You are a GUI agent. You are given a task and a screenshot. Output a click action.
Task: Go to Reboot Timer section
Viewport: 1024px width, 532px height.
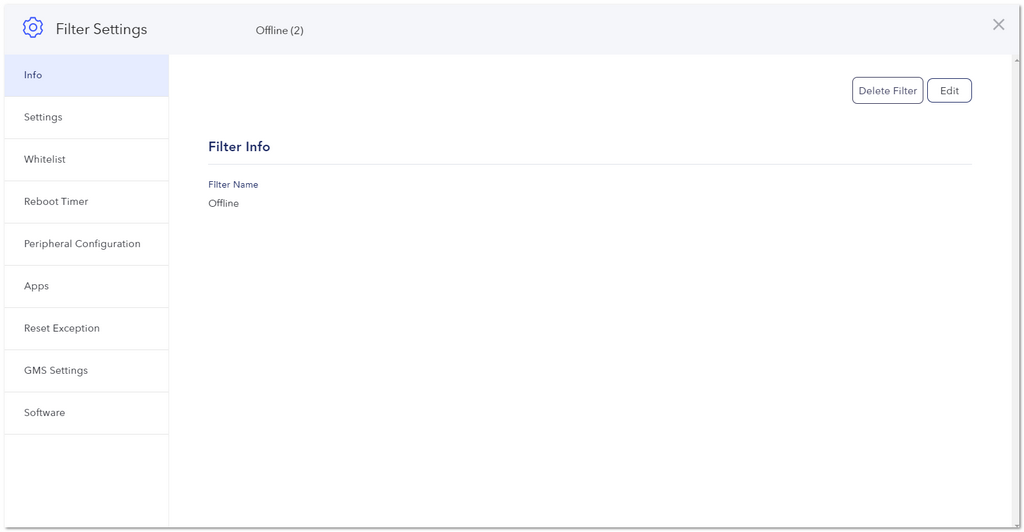point(86,202)
